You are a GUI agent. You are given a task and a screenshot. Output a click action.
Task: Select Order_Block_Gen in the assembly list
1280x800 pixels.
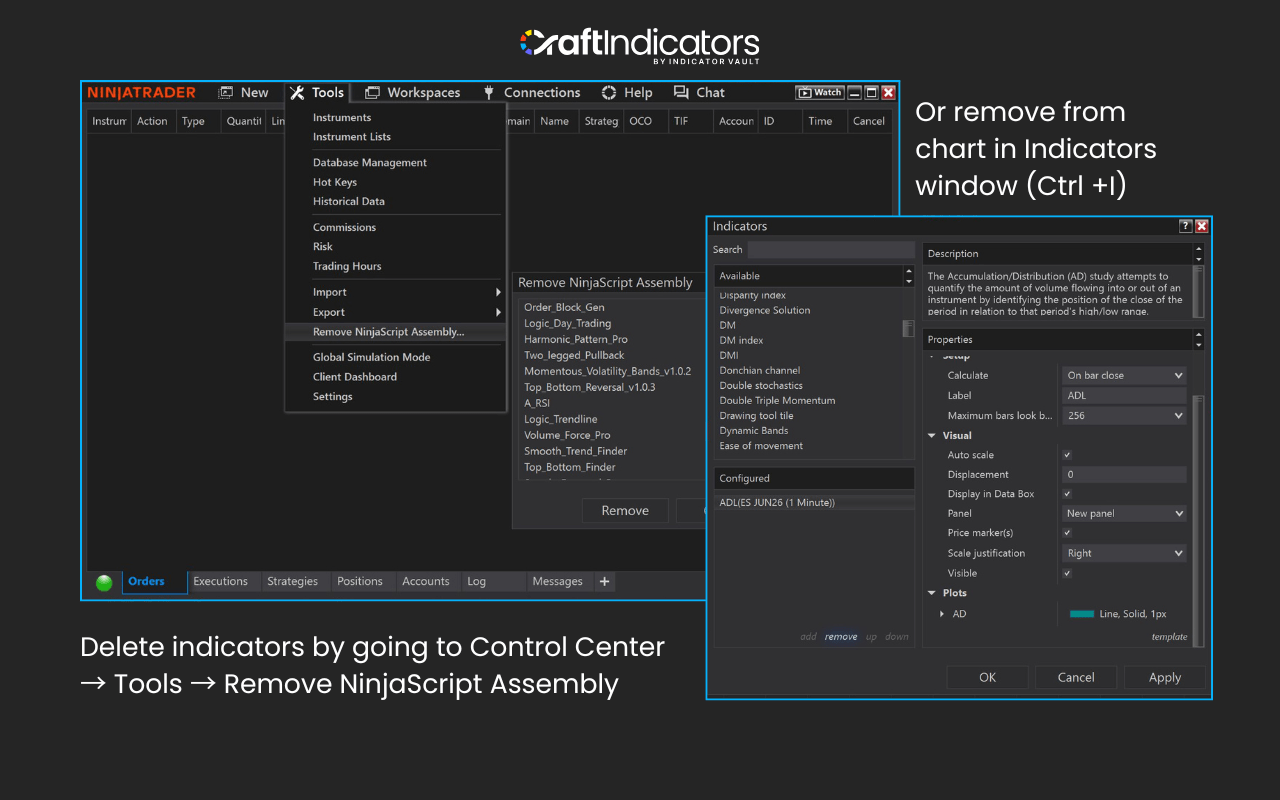[x=564, y=307]
